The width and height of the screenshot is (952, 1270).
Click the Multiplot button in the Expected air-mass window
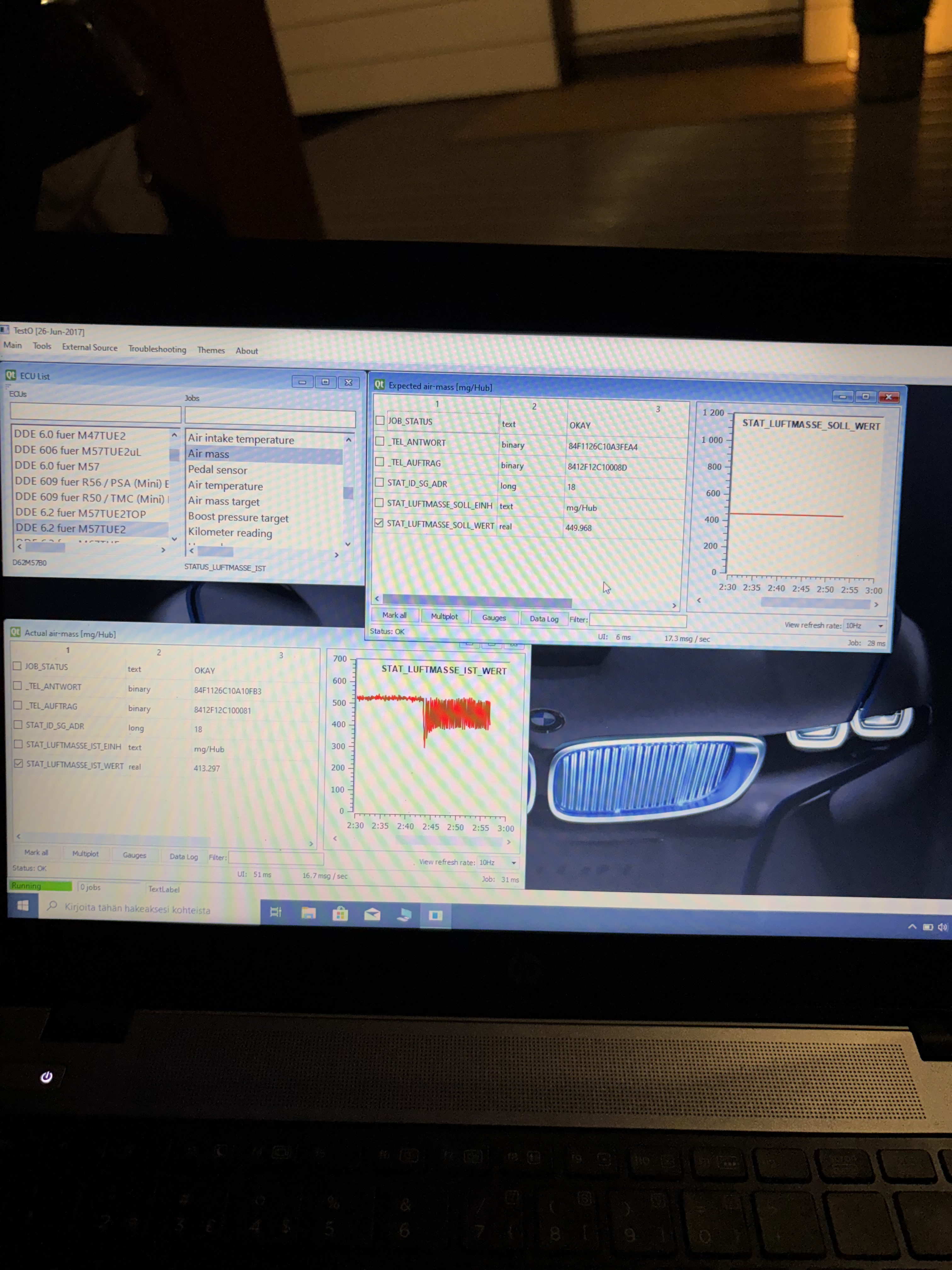point(444,617)
